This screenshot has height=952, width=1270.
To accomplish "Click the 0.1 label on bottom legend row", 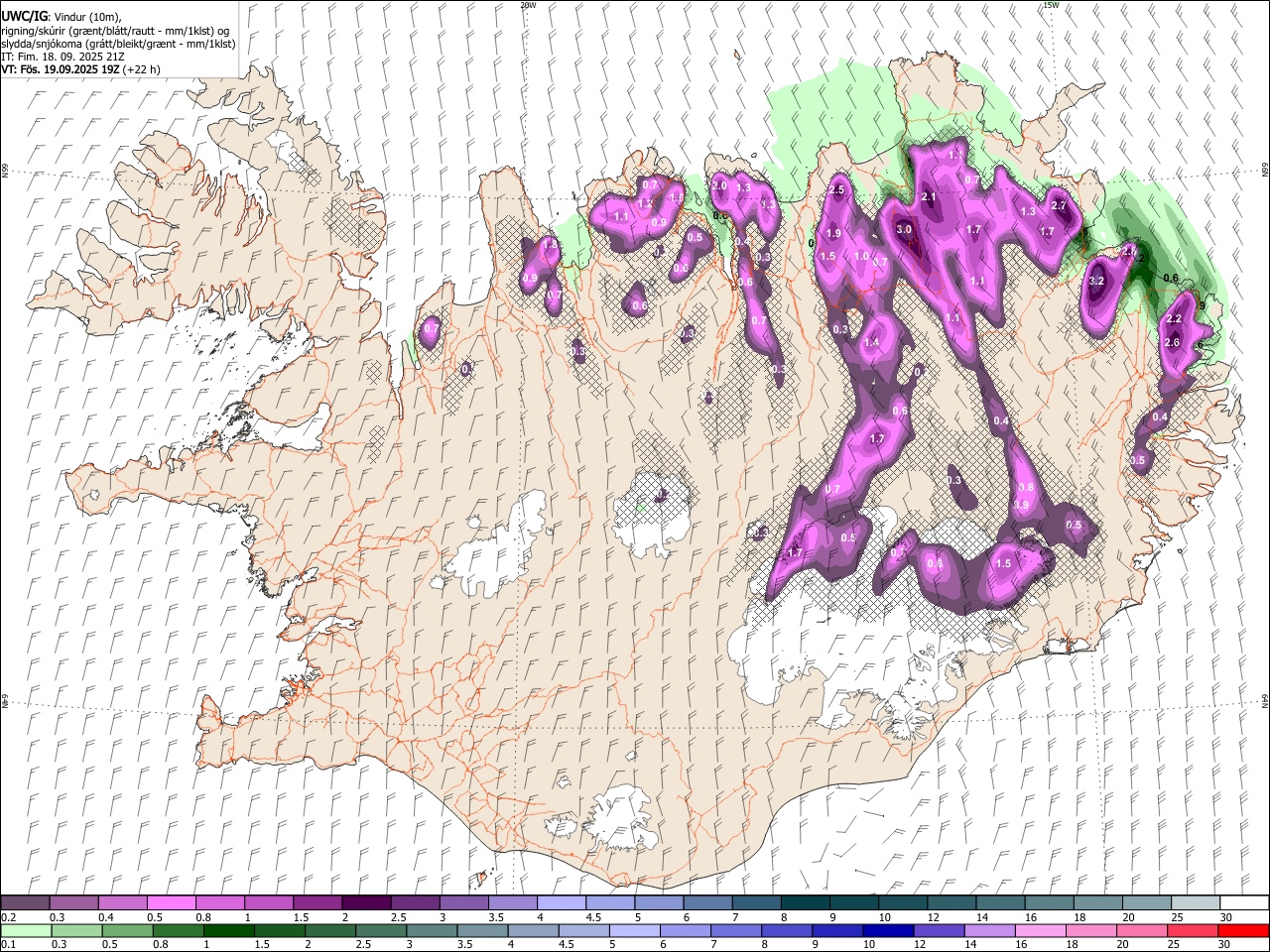I will (x=7, y=945).
